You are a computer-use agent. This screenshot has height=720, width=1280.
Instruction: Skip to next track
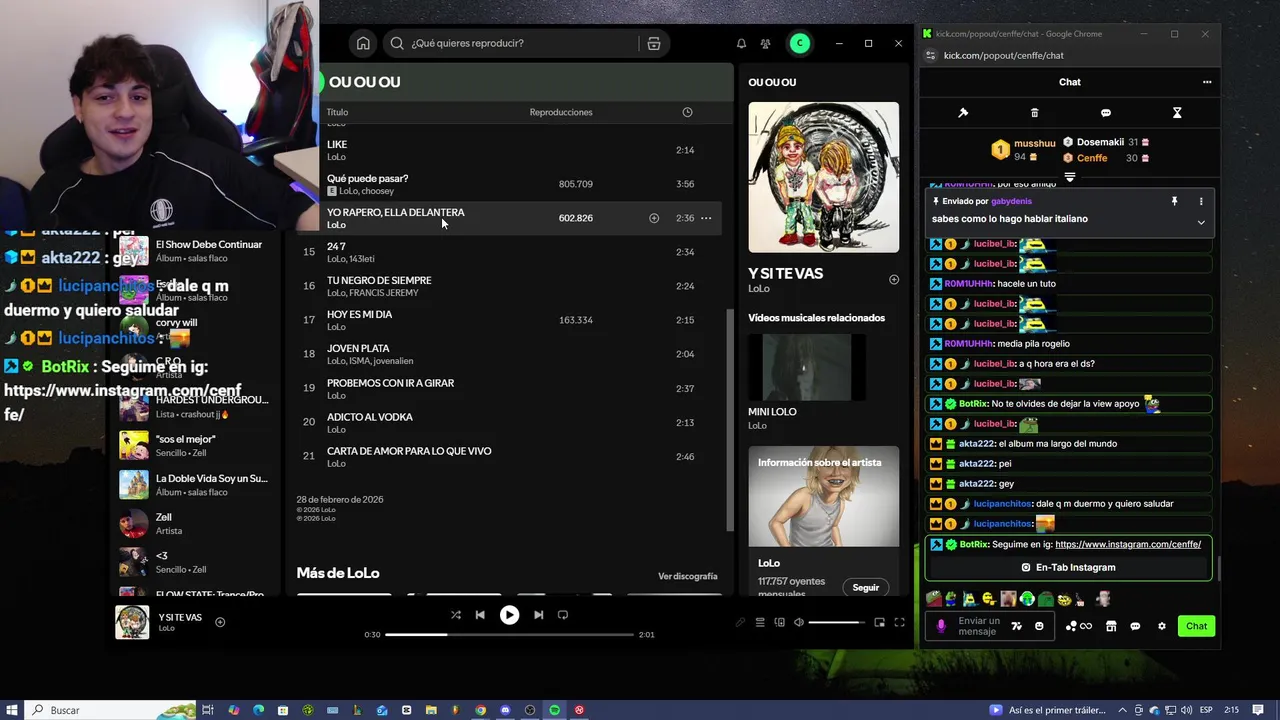(538, 615)
